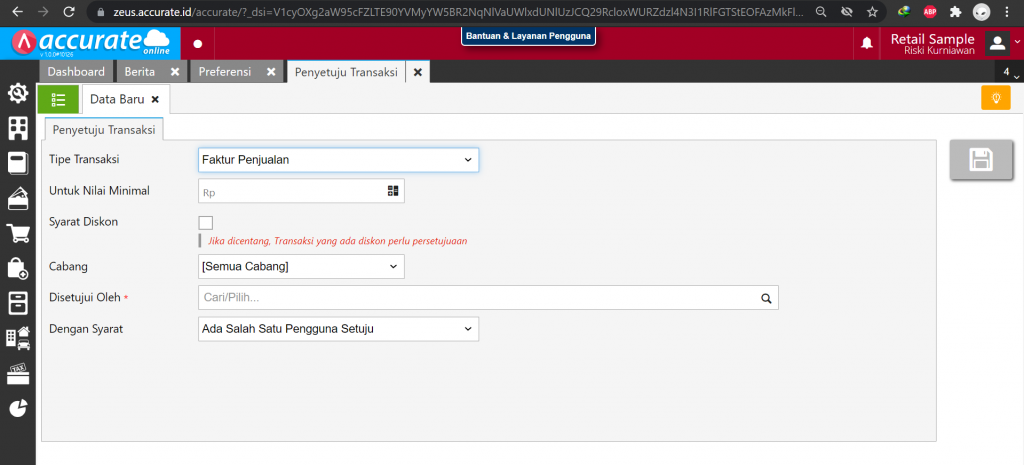Click the green list view button
Viewport: 1024px width, 465px height.
tap(58, 99)
